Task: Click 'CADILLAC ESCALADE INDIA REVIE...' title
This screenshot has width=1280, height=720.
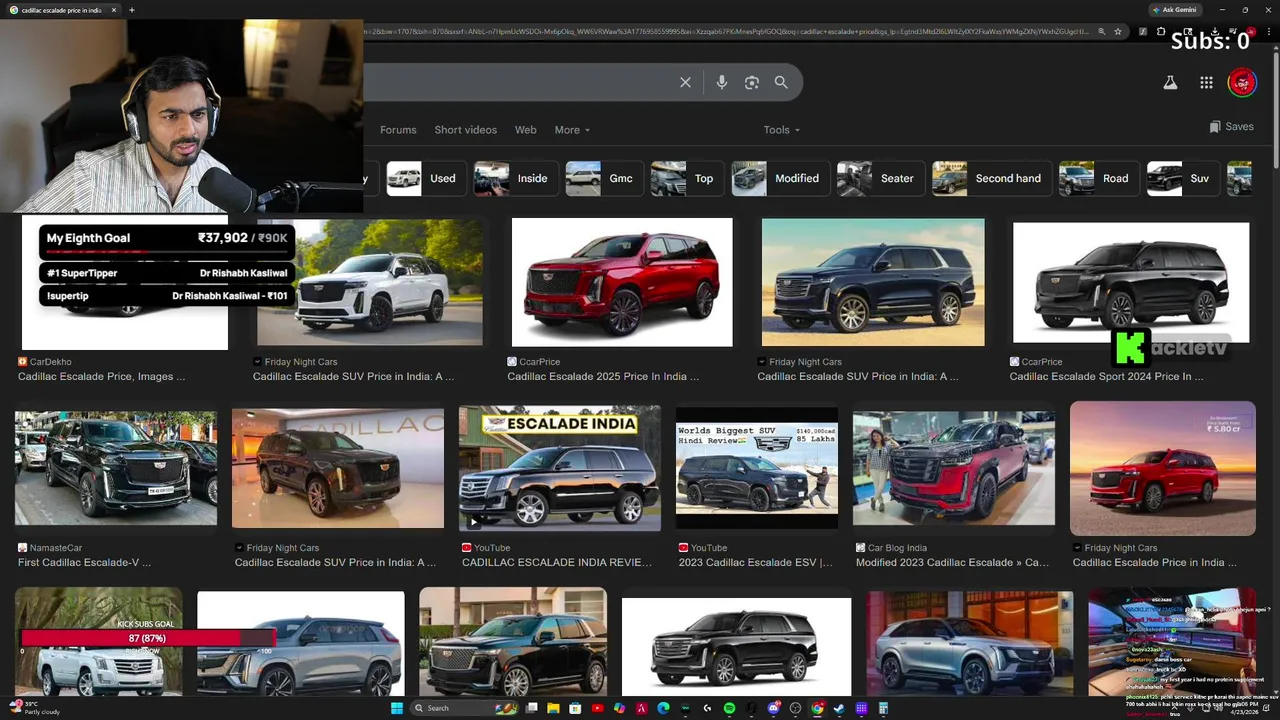Action: pyautogui.click(x=557, y=563)
